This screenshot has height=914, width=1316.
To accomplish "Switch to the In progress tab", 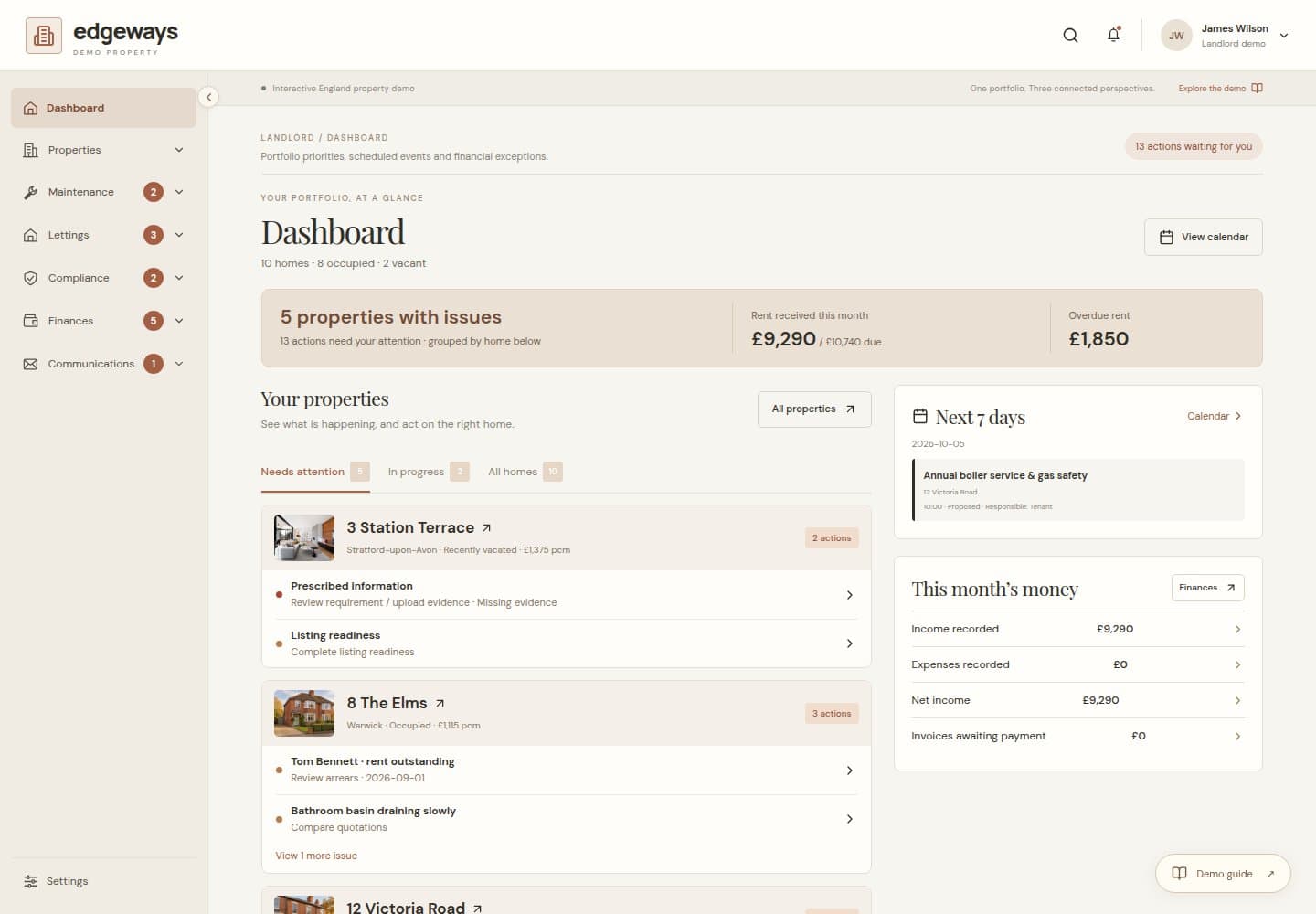I will 429,473.
